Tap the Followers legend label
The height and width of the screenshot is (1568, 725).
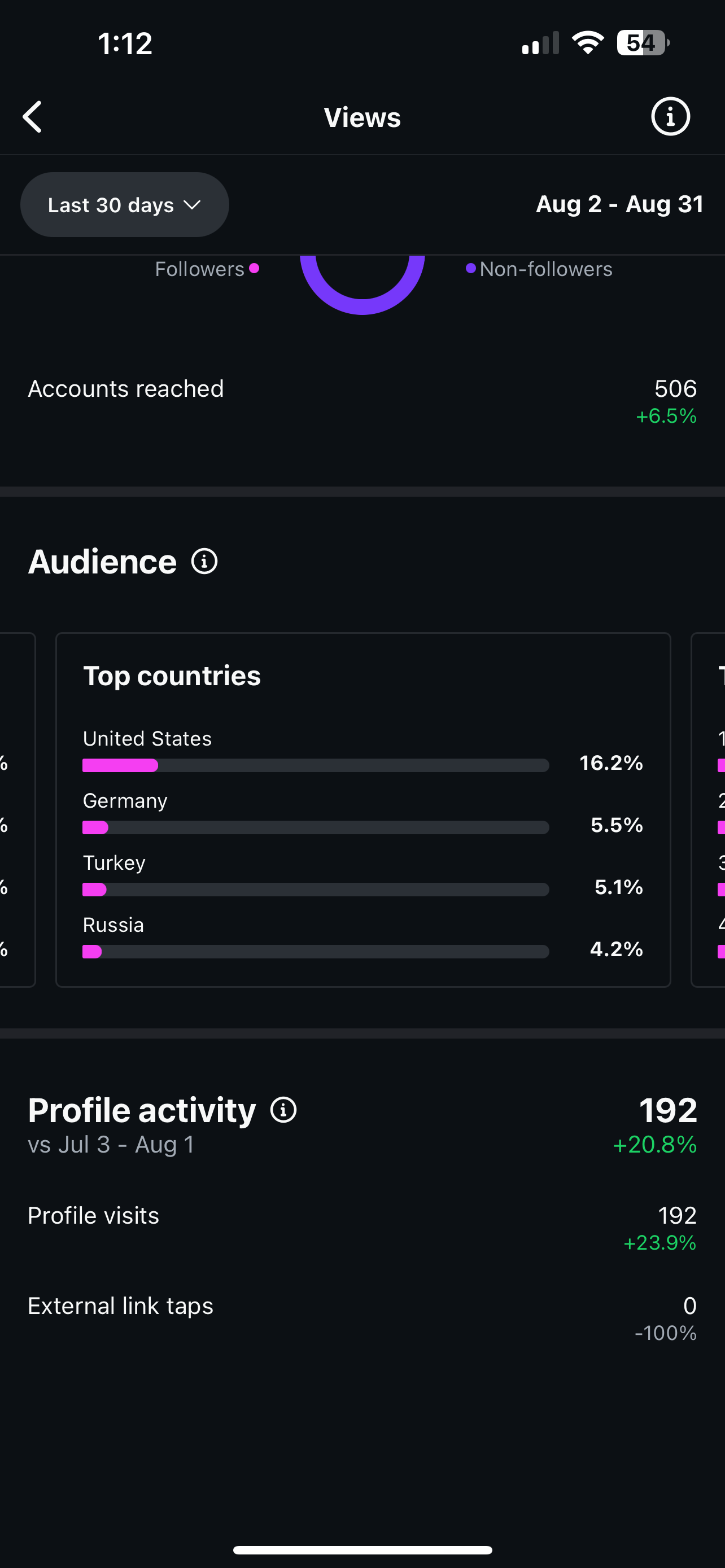coord(200,269)
